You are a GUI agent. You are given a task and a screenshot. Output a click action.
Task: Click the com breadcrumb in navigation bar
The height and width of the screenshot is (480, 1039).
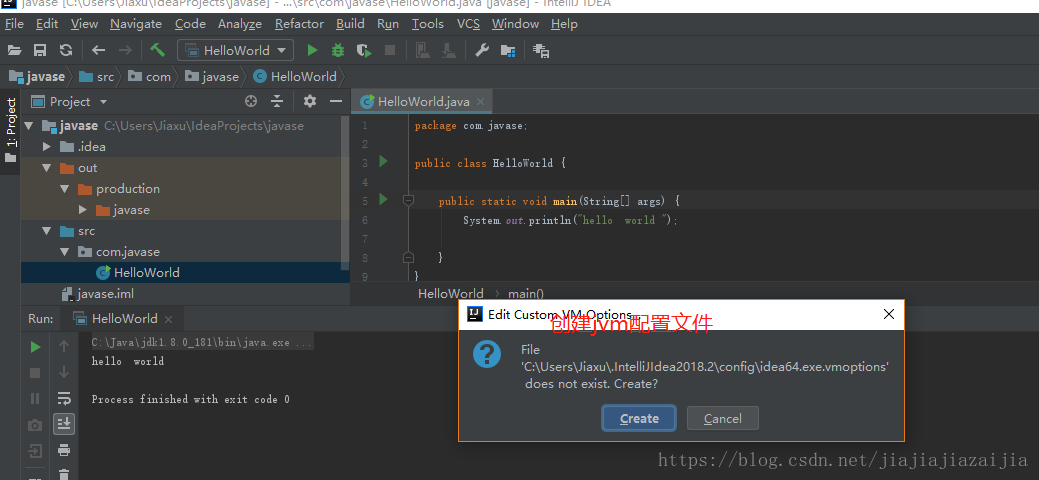[x=150, y=77]
